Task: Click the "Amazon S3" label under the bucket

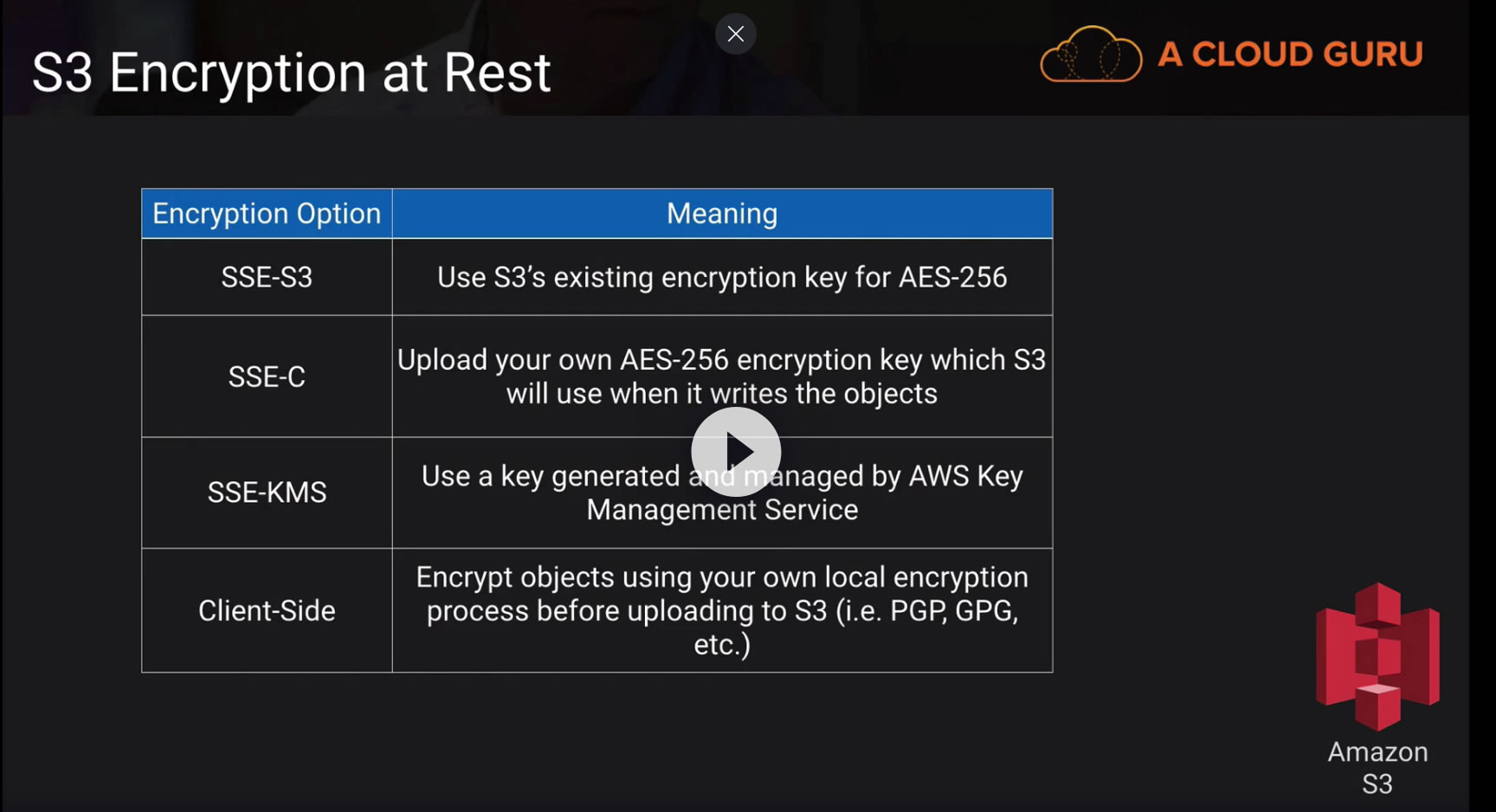Action: tap(1377, 767)
